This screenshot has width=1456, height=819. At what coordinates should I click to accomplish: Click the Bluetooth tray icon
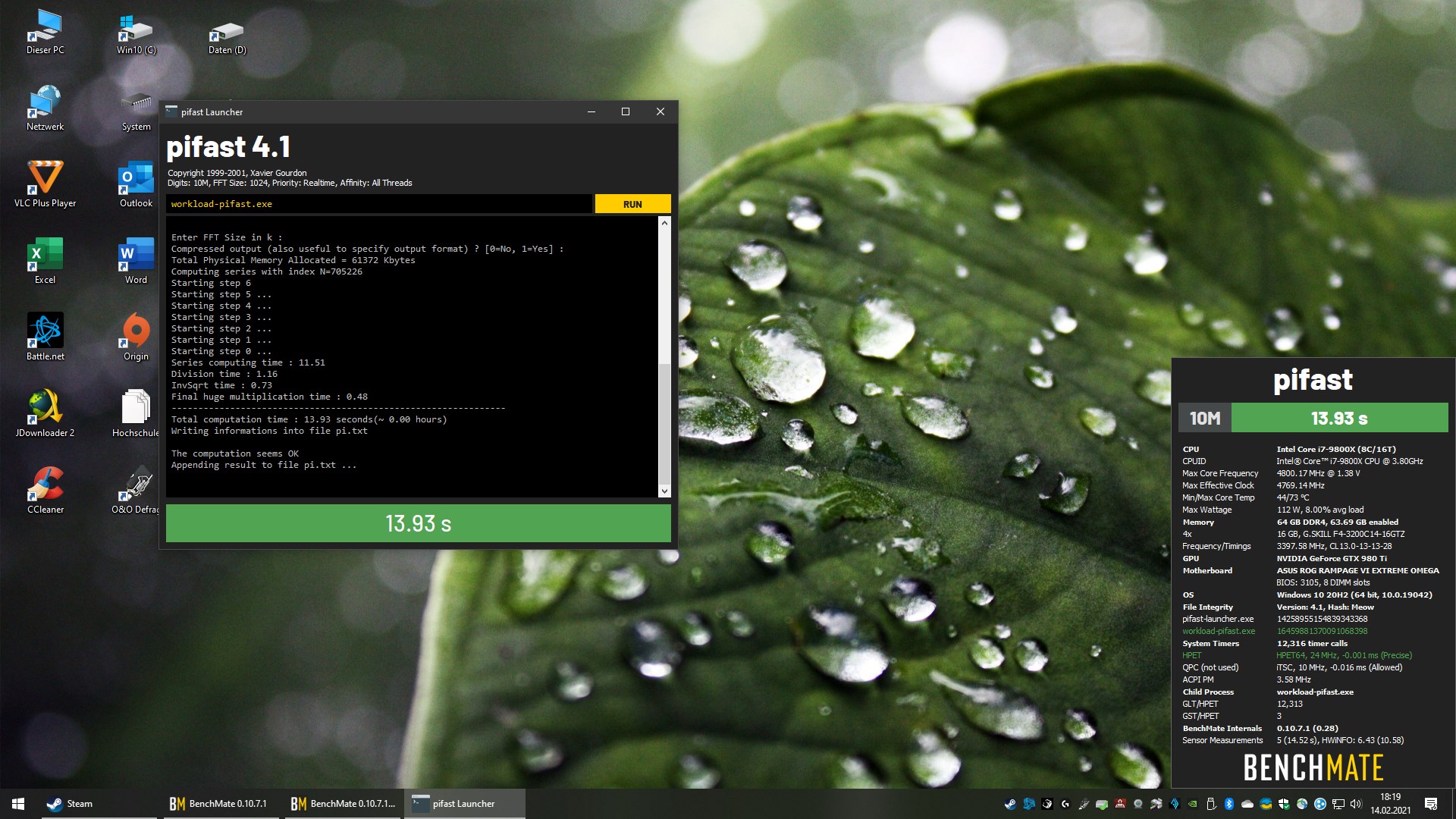1229,804
